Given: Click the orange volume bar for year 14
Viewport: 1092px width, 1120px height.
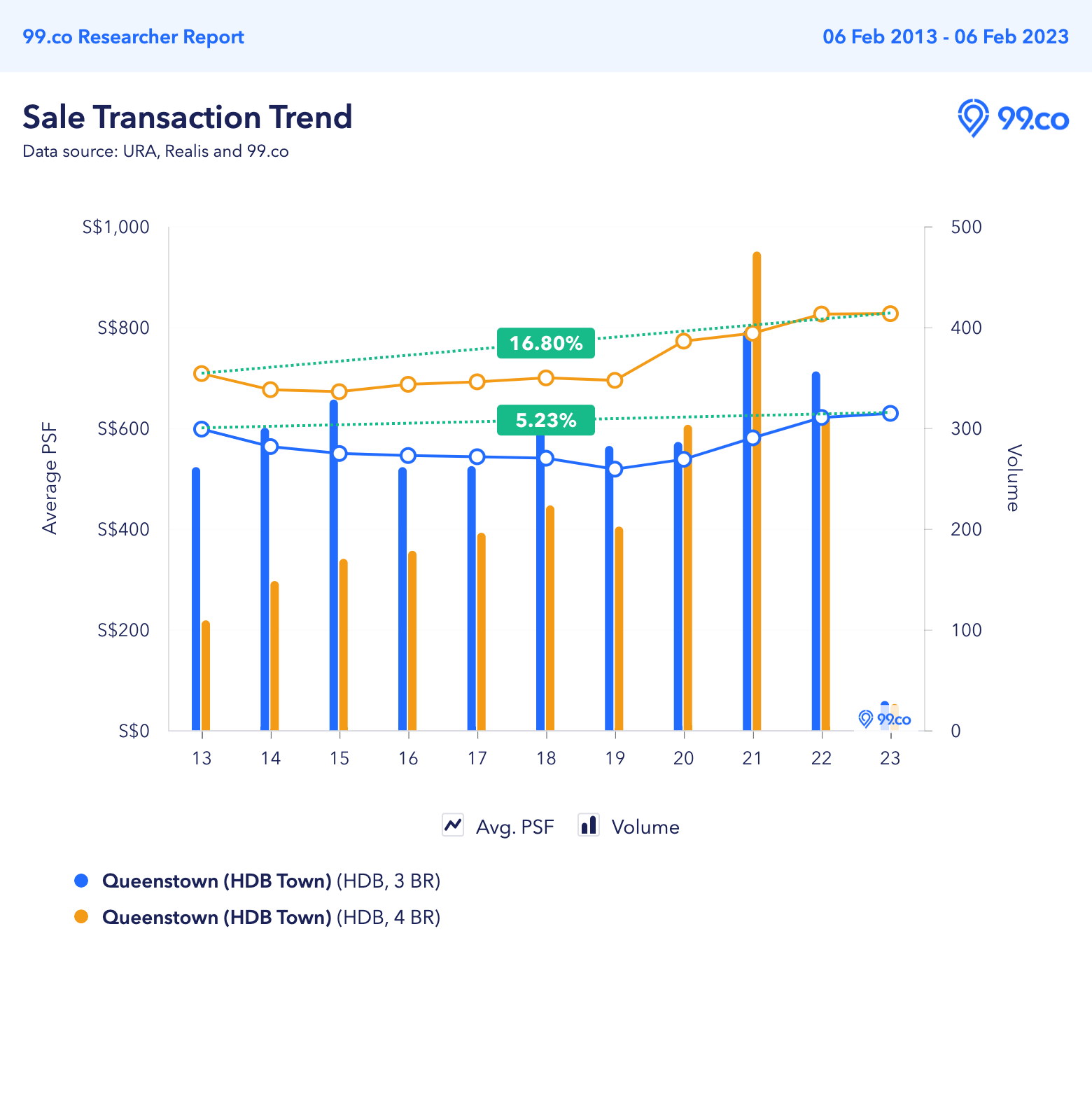Looking at the screenshot, I should pos(274,656).
